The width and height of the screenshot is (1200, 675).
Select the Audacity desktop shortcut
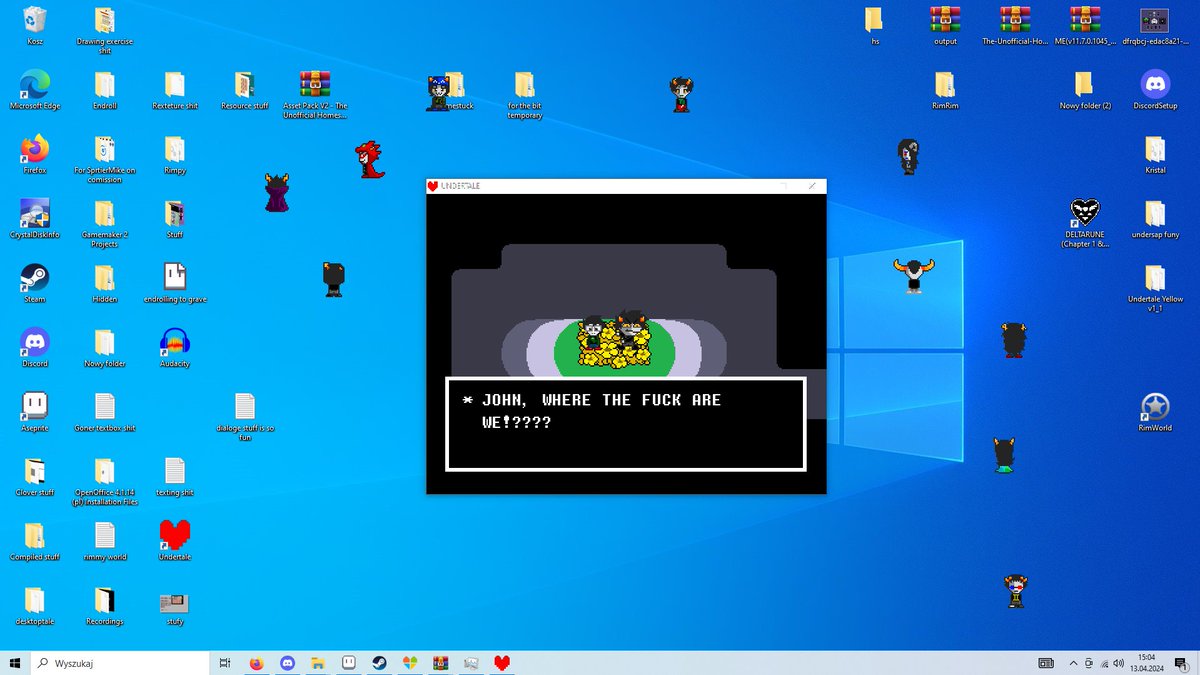[x=174, y=348]
